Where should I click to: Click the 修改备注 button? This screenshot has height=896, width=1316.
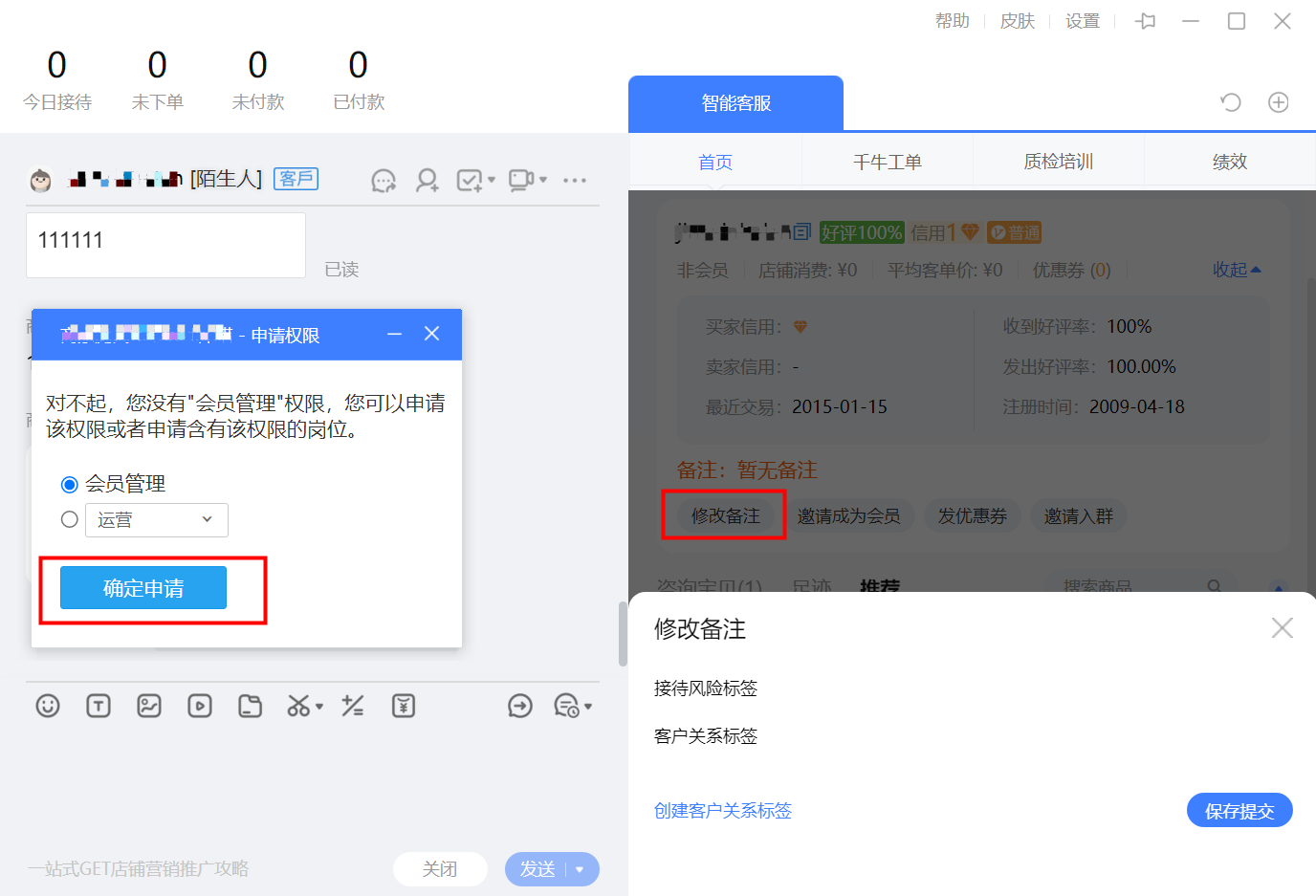(726, 516)
